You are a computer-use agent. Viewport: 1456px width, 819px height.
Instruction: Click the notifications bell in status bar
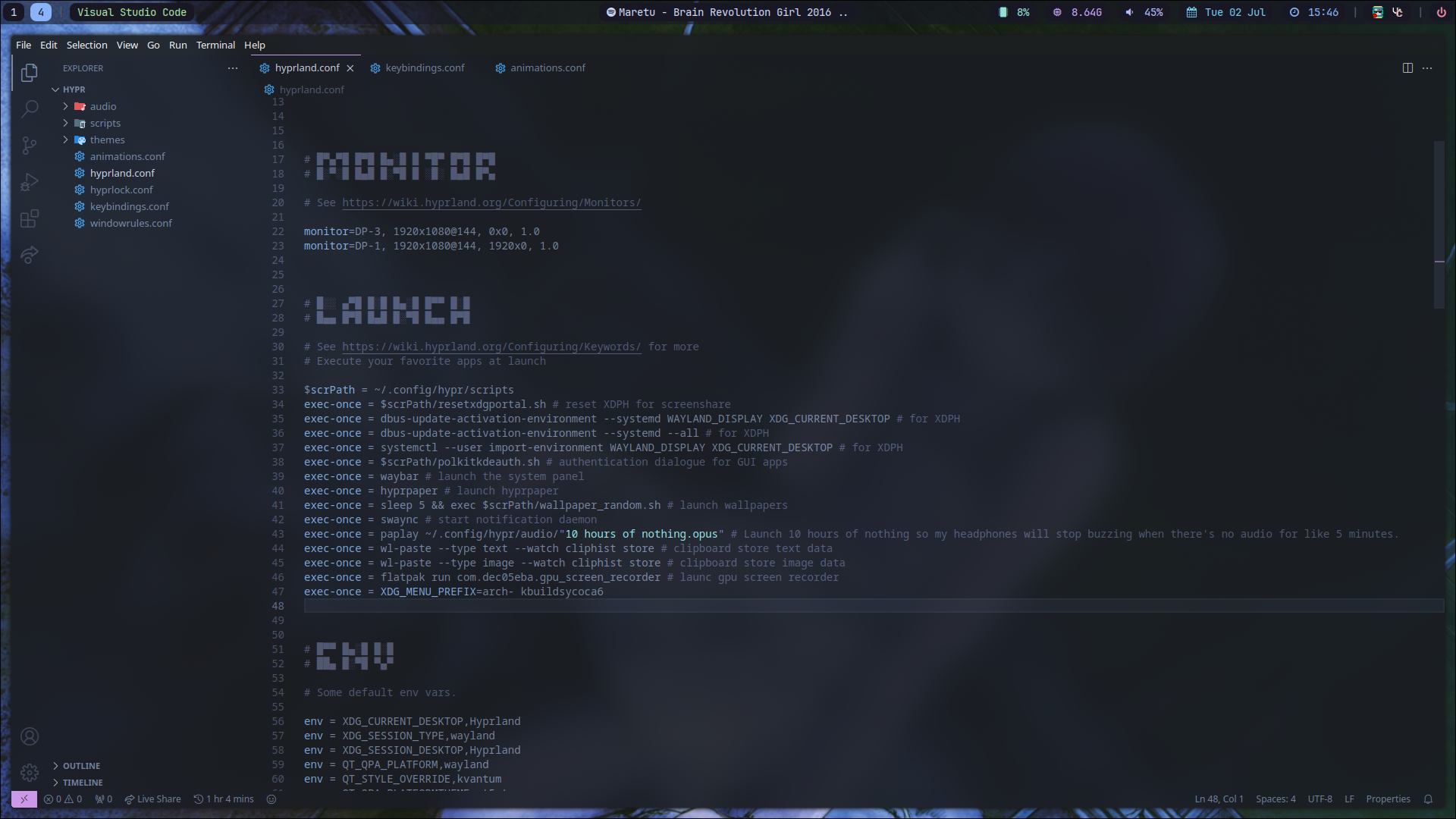[x=1428, y=799]
